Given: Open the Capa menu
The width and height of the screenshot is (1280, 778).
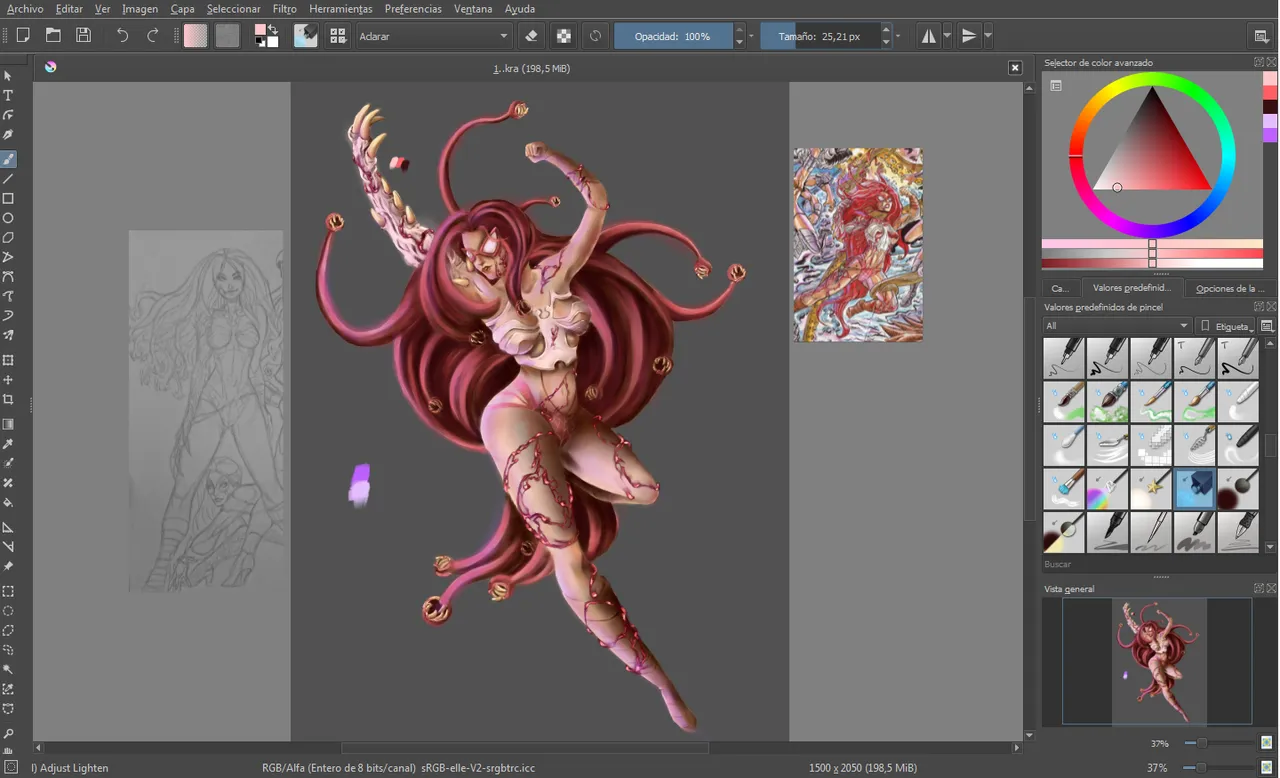Looking at the screenshot, I should point(182,9).
